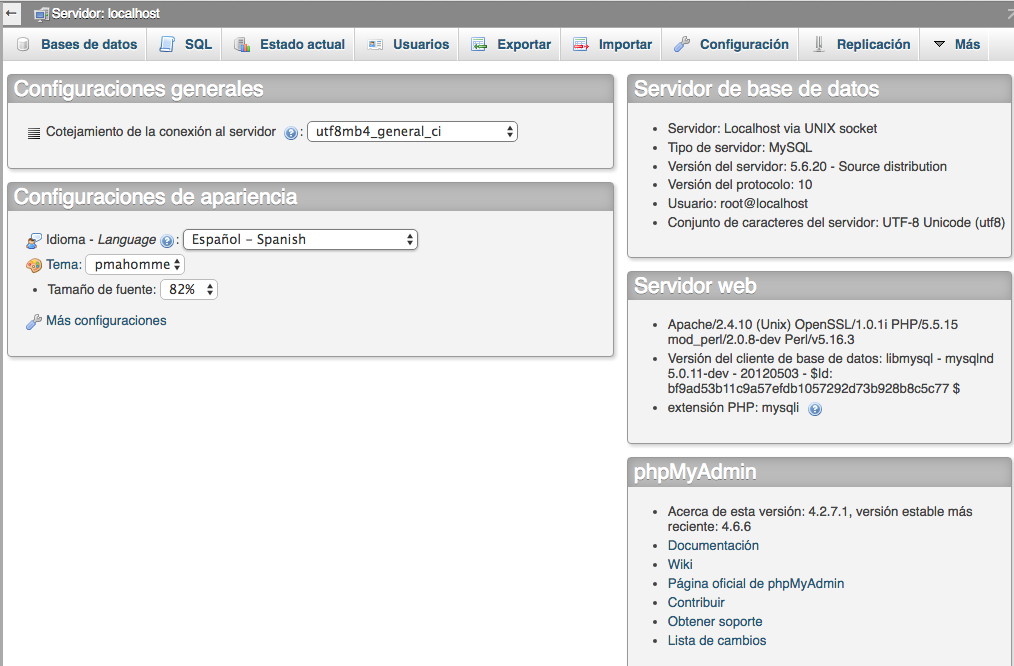Open the Más menu
This screenshot has width=1014, height=666.
pos(956,44)
